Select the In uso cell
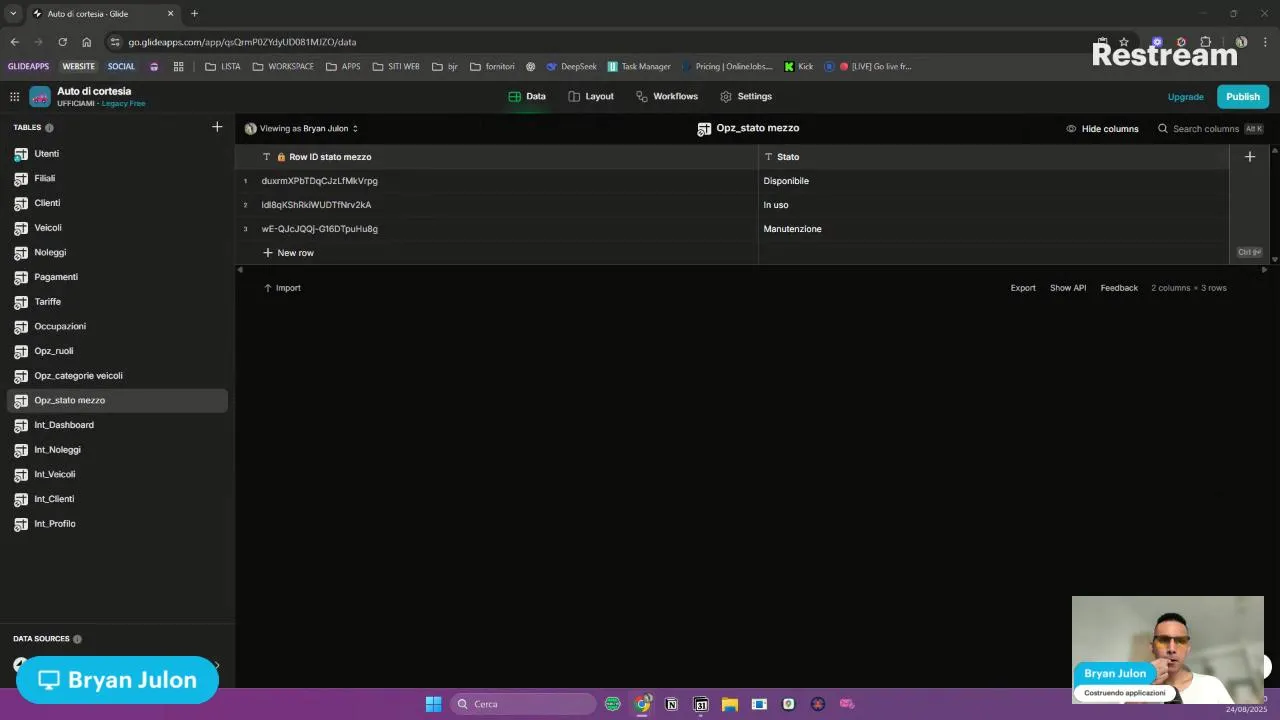Viewport: 1280px width, 720px height. 993,205
